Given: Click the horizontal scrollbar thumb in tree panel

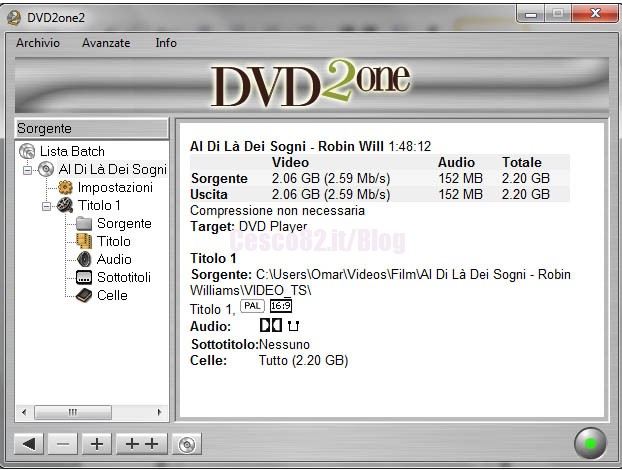Looking at the screenshot, I should pyautogui.click(x=73, y=412).
